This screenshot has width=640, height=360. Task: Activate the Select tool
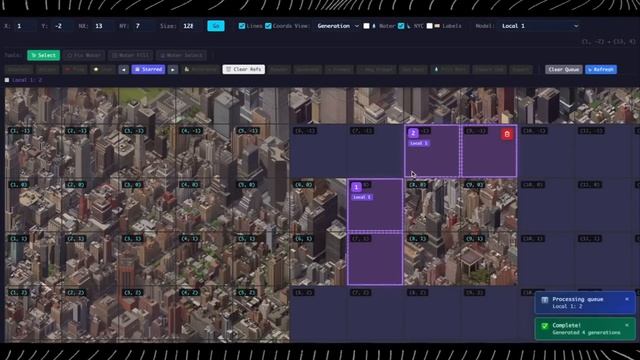tap(44, 55)
